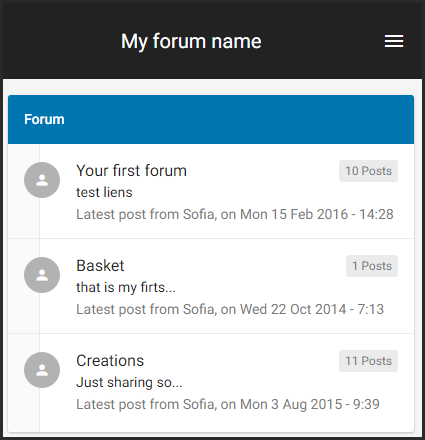Click avatar icon beside Your first forum

pyautogui.click(x=42, y=180)
